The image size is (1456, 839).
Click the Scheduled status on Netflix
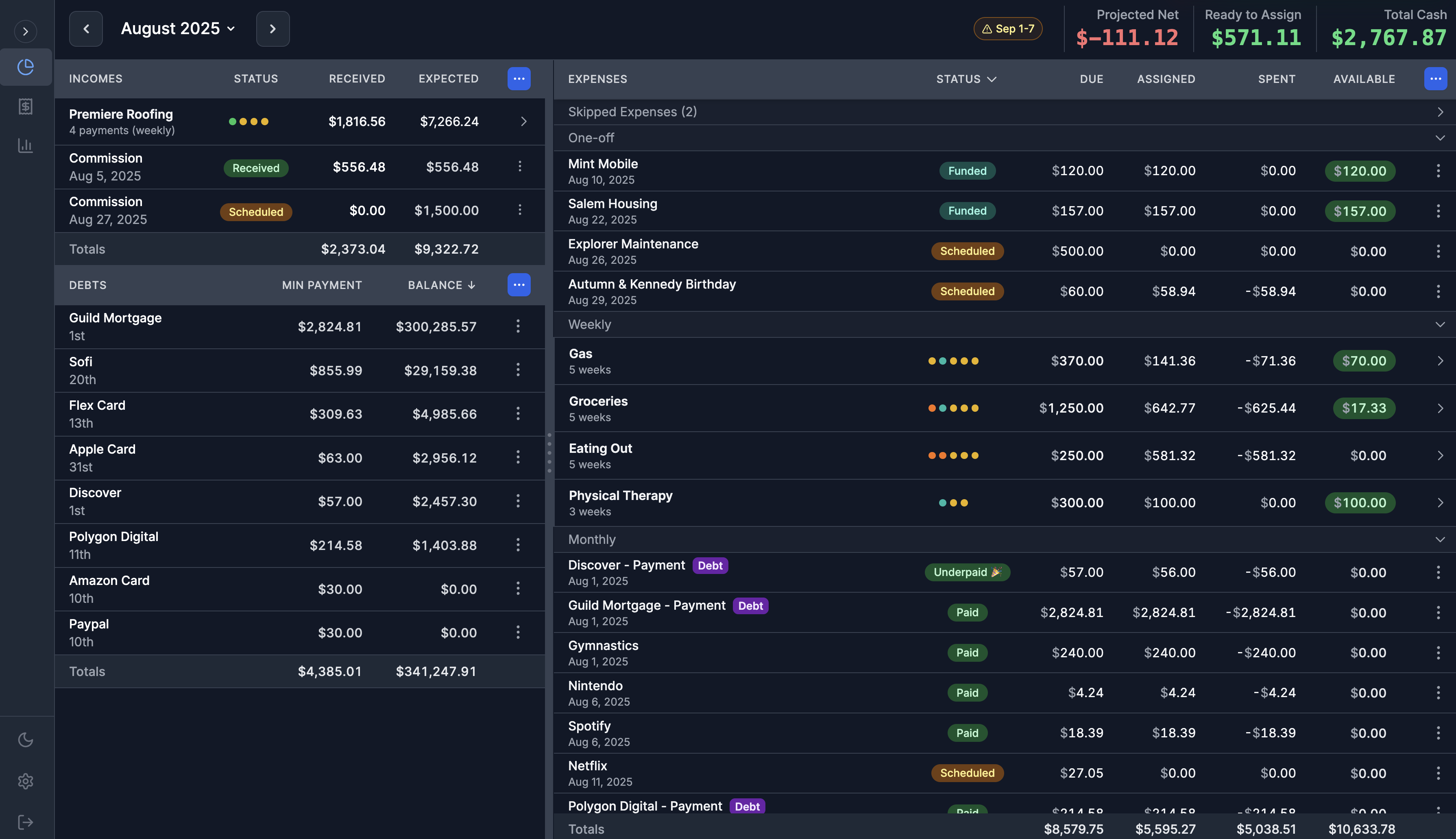tap(967, 773)
